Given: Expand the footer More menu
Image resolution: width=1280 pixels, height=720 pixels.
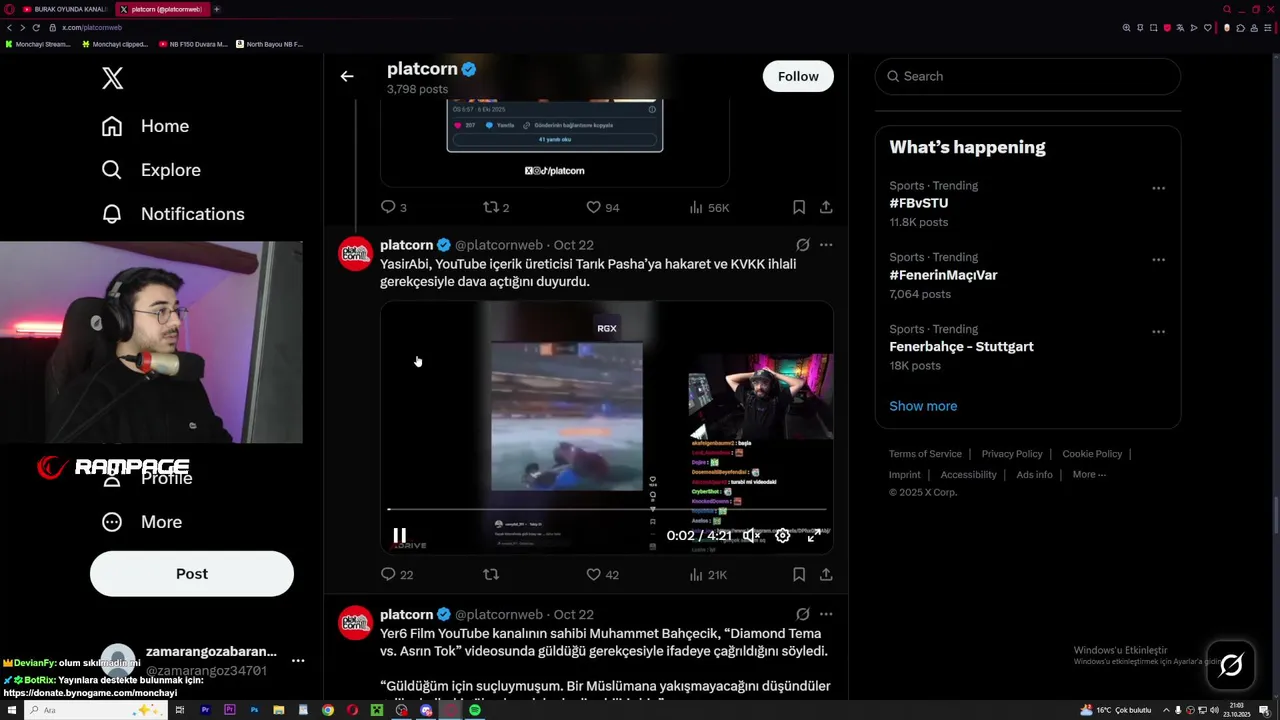Looking at the screenshot, I should (1089, 475).
